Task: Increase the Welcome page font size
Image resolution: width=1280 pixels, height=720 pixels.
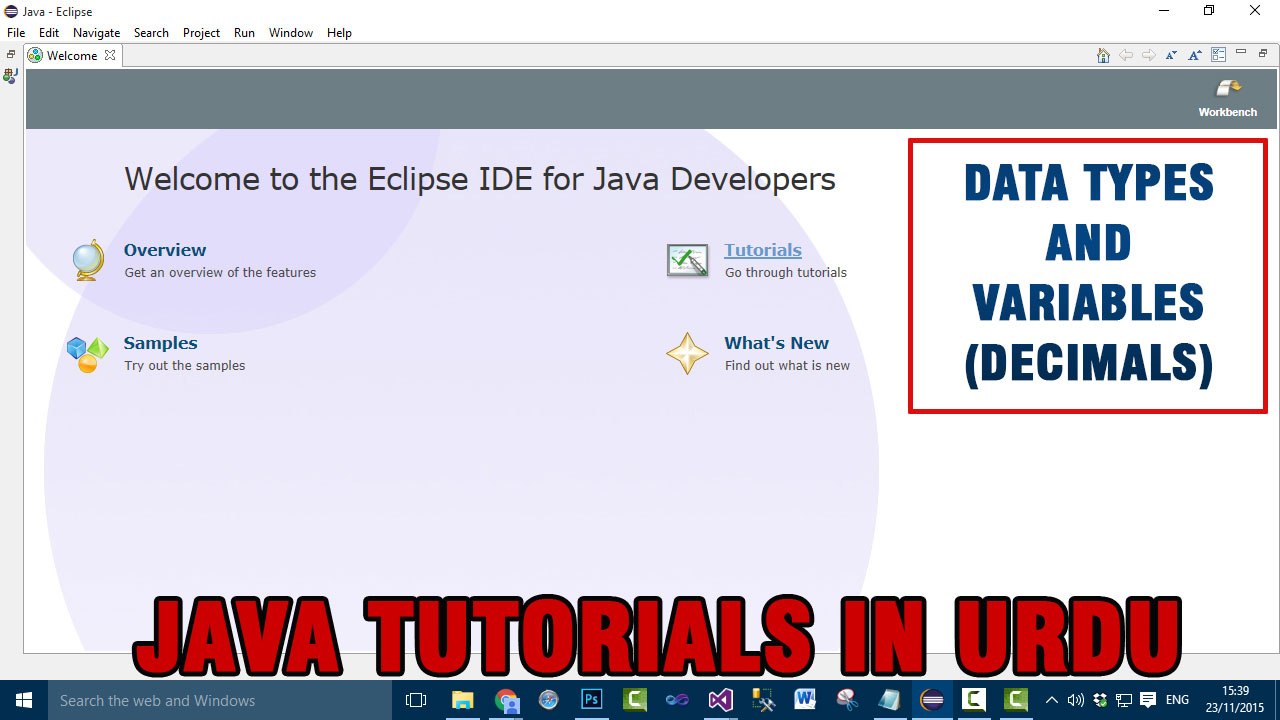Action: pyautogui.click(x=1195, y=55)
